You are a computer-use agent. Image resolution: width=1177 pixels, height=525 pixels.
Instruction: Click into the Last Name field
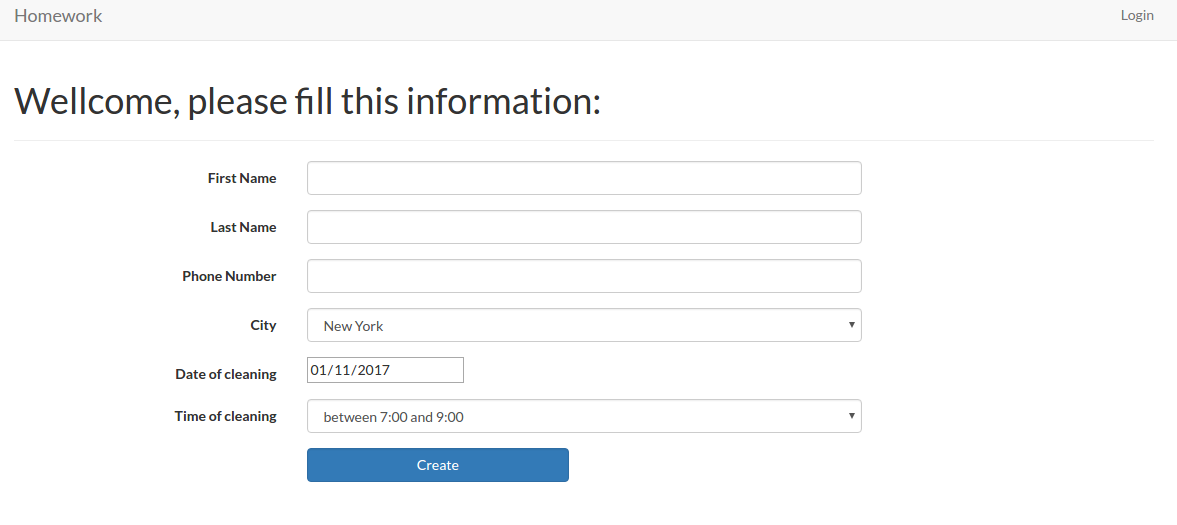coord(583,227)
